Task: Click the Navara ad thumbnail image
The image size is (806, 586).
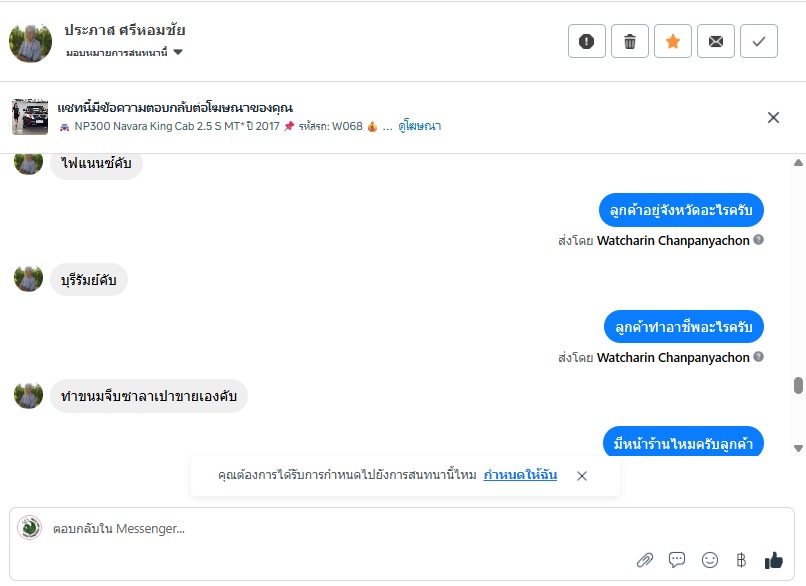Action: (30, 117)
